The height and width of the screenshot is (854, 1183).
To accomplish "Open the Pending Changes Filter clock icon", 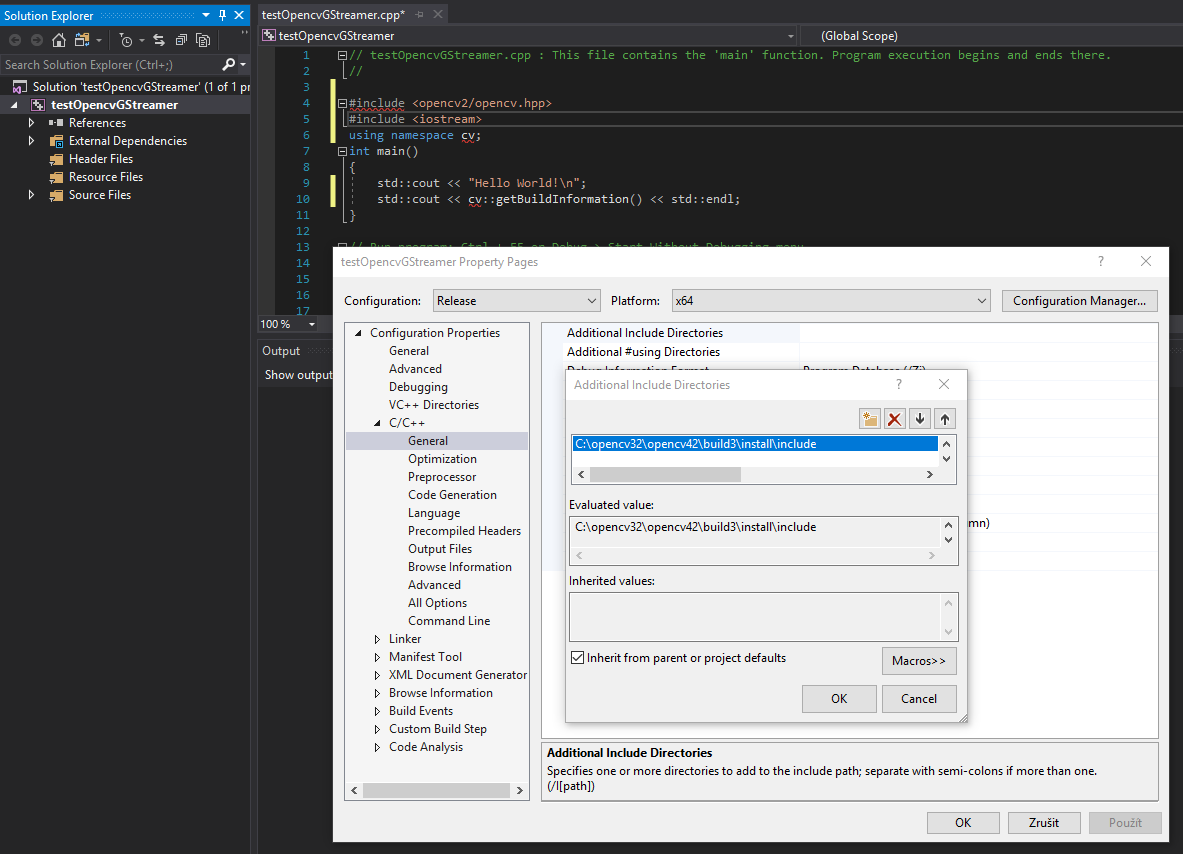I will (x=126, y=40).
